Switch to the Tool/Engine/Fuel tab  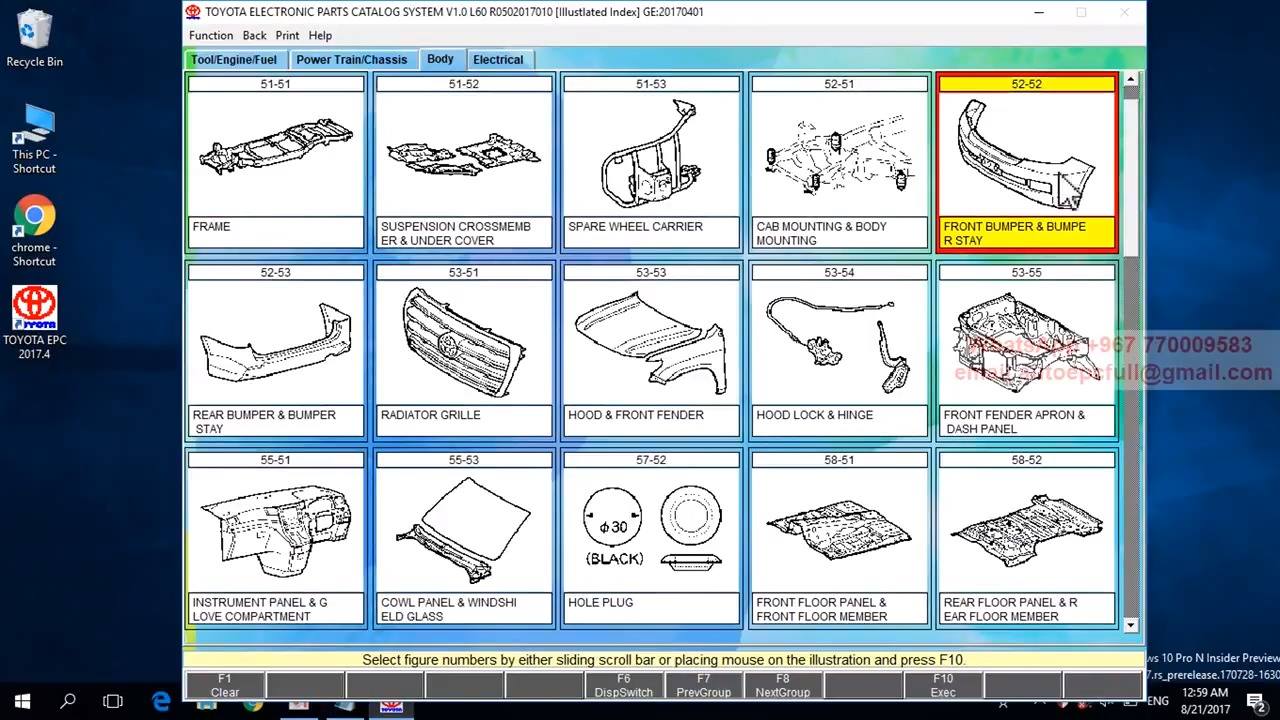point(234,60)
